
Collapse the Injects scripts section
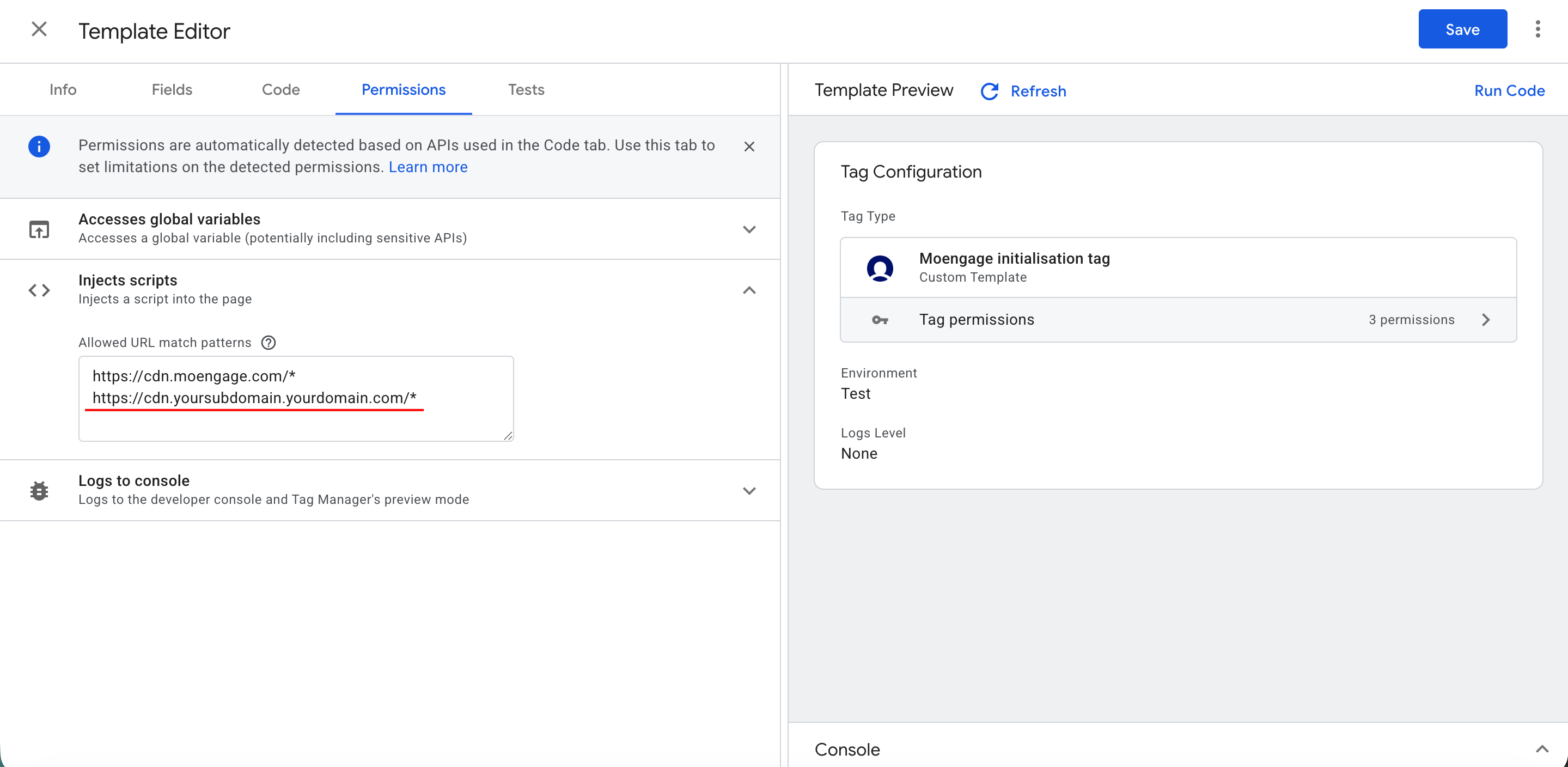(749, 290)
